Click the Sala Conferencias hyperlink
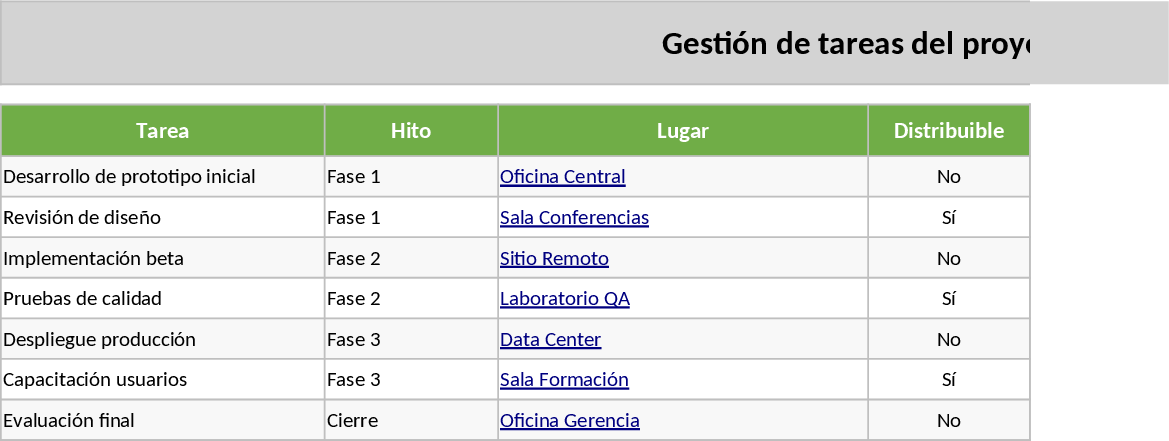1169x441 pixels. click(x=574, y=218)
